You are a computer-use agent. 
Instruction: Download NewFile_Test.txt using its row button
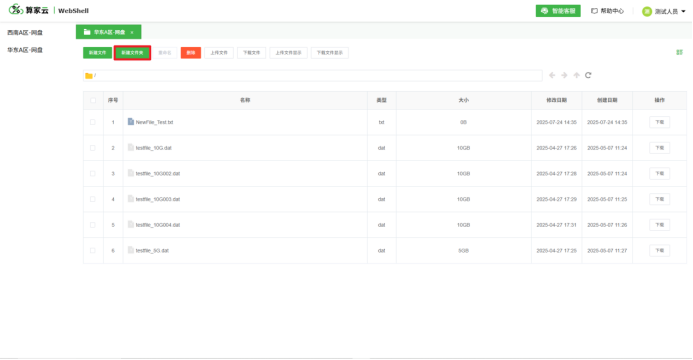[x=659, y=122]
